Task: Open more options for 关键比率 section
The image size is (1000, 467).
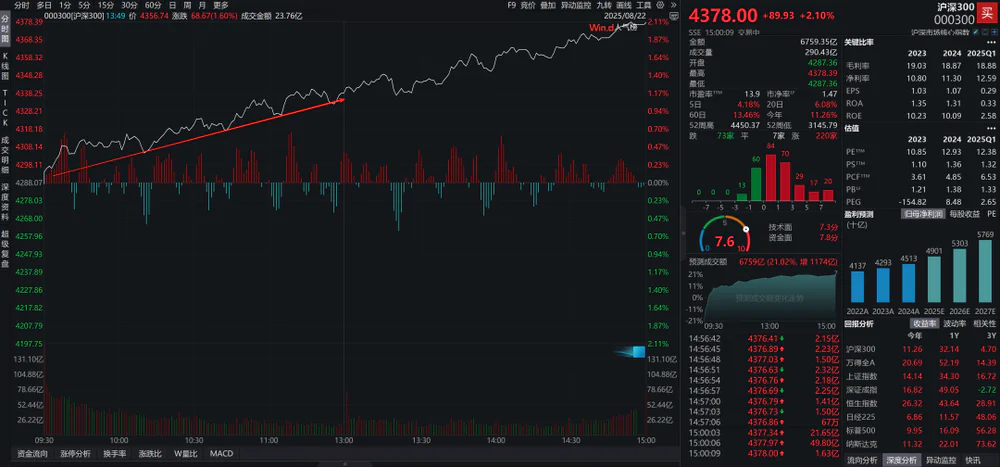Action: pos(991,43)
